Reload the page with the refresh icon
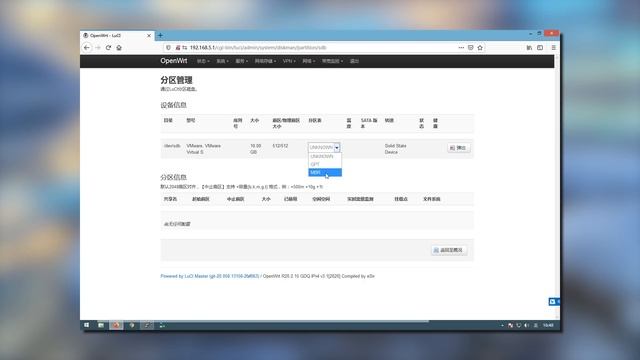The height and width of the screenshot is (360, 640). [x=108, y=48]
